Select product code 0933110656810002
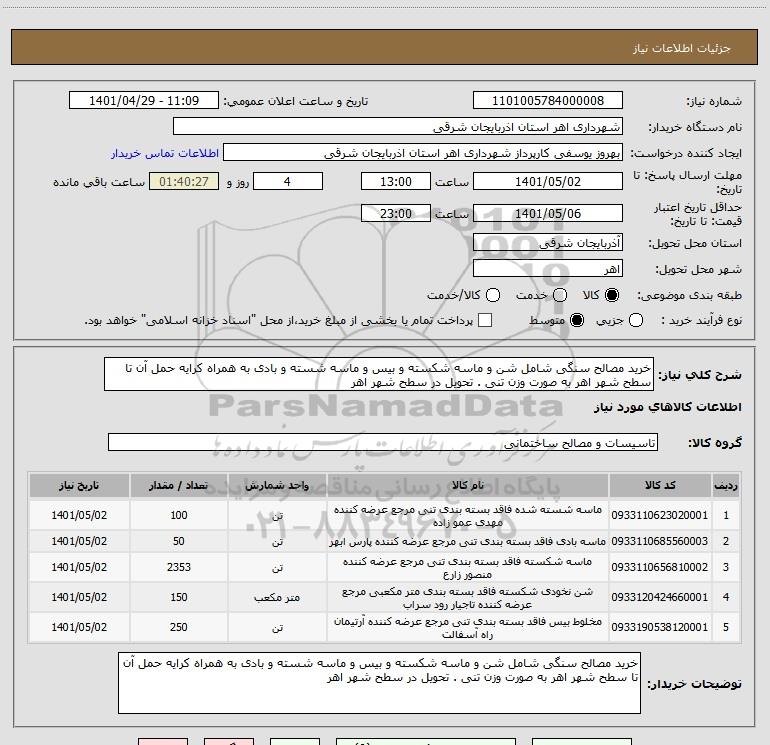Image resolution: width=770 pixels, height=745 pixels. click(x=660, y=567)
